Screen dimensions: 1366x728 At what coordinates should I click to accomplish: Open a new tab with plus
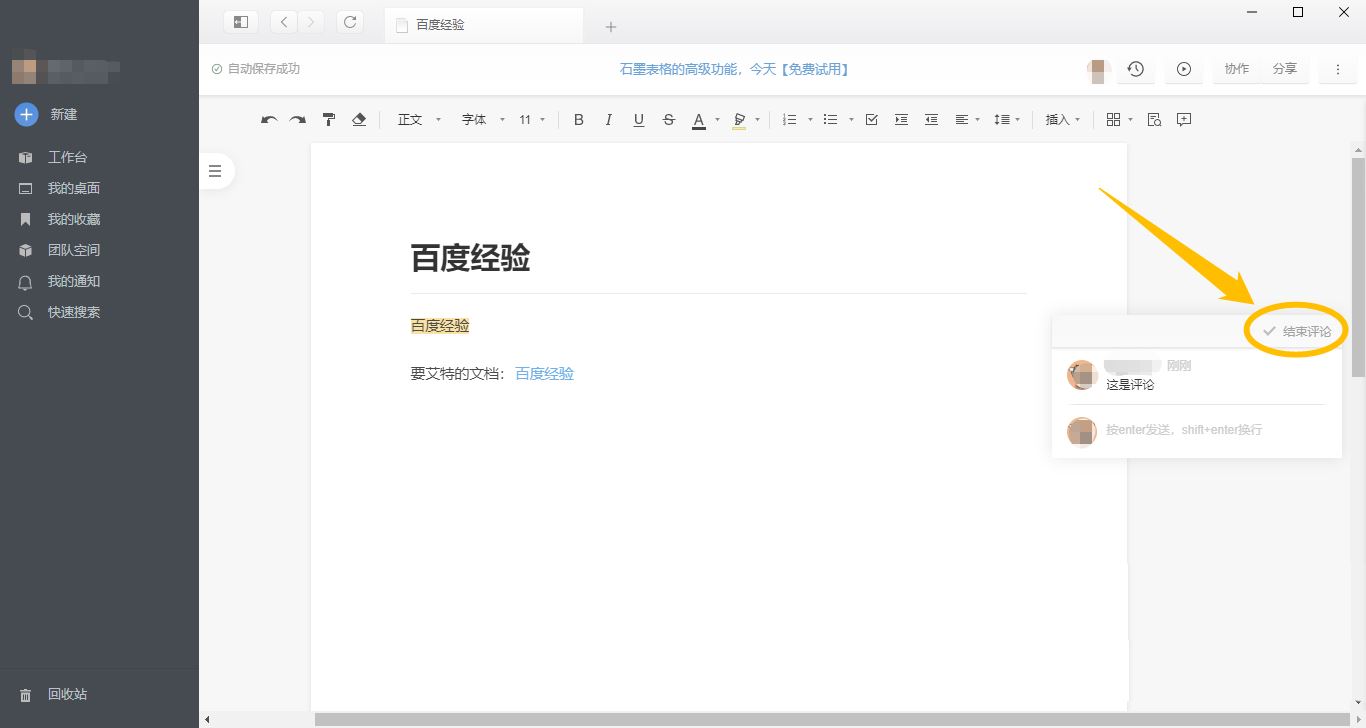[611, 27]
